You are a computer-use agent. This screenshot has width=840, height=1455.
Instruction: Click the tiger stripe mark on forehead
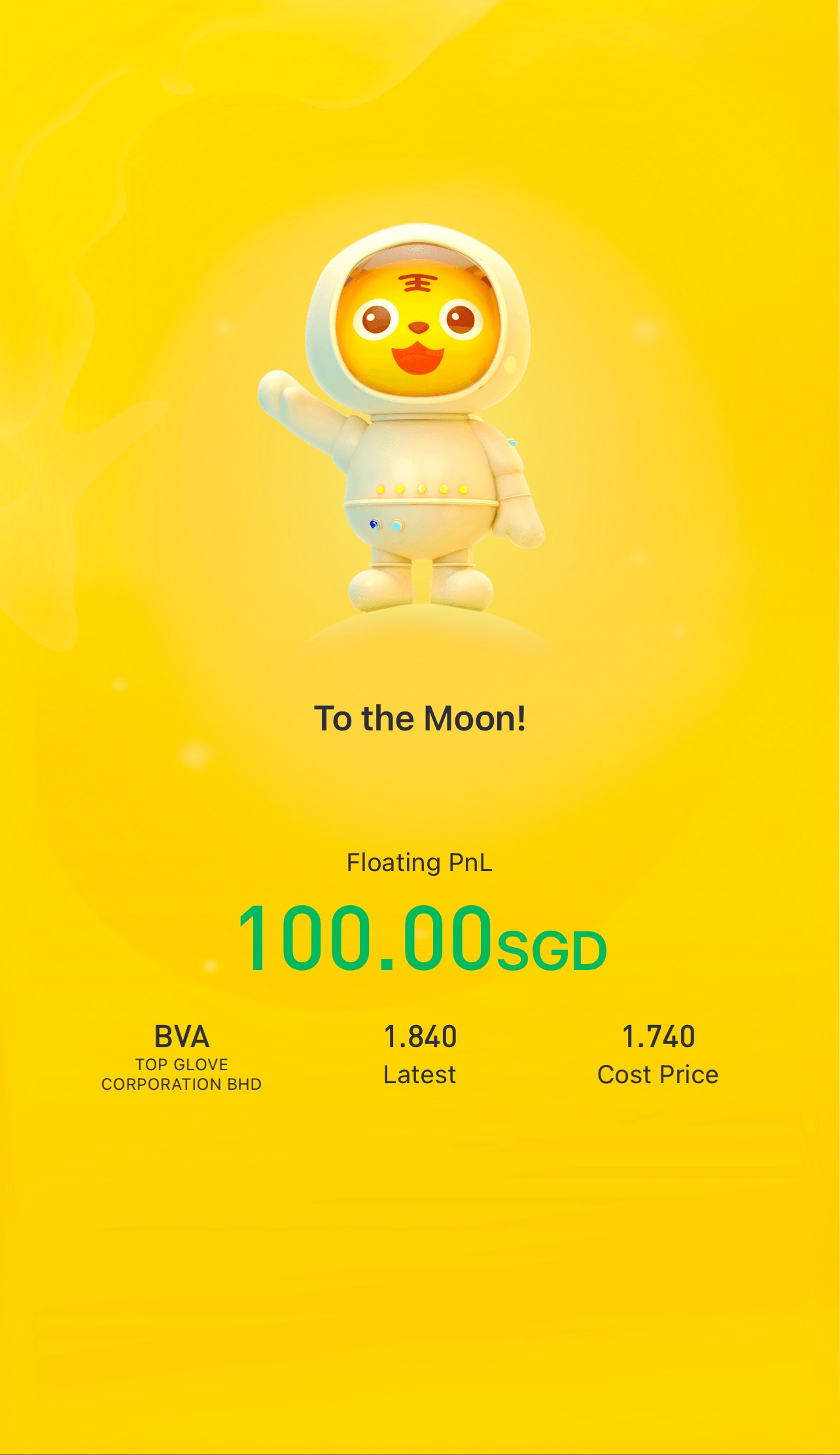(x=419, y=283)
